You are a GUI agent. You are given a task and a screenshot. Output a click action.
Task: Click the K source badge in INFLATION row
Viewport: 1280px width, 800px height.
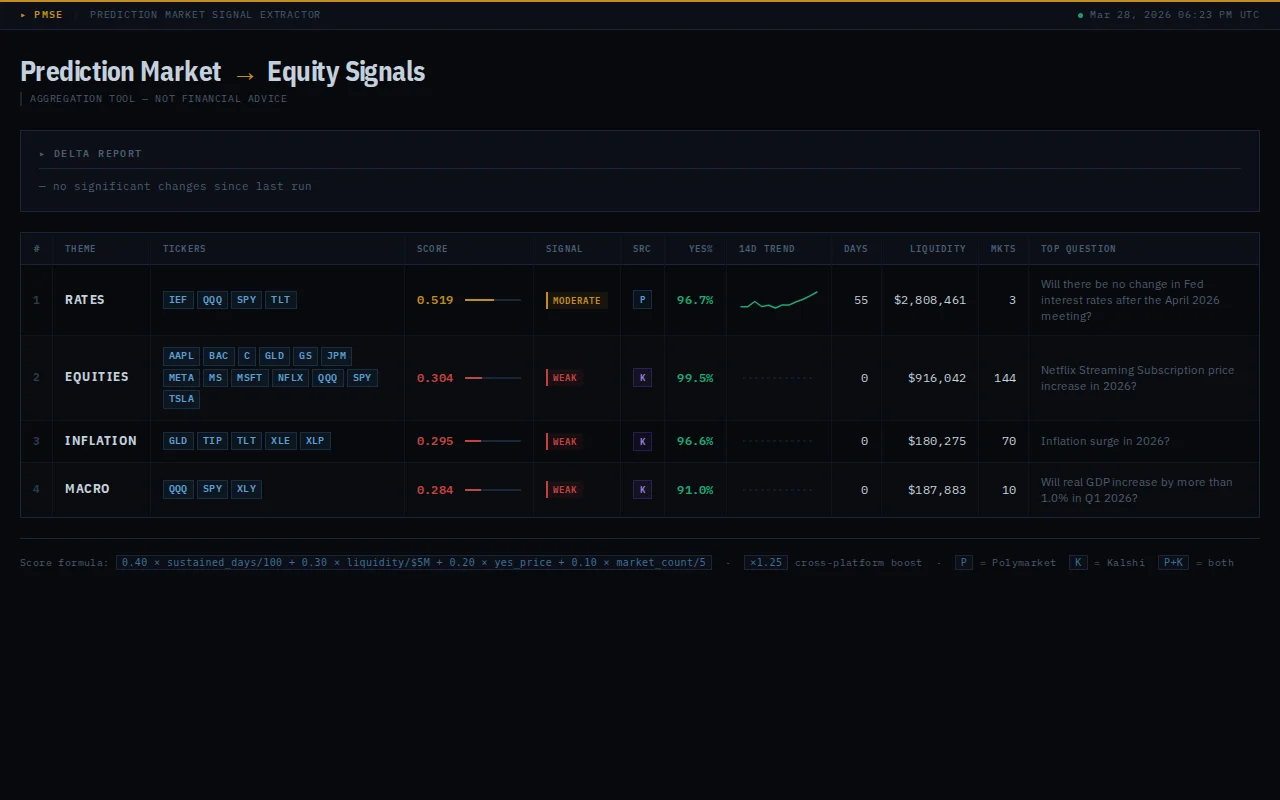click(642, 441)
